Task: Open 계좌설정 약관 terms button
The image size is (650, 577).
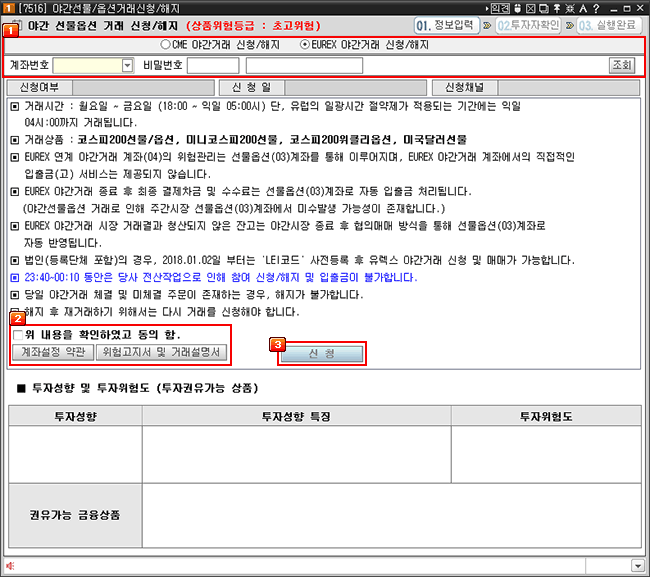Action: [52, 352]
